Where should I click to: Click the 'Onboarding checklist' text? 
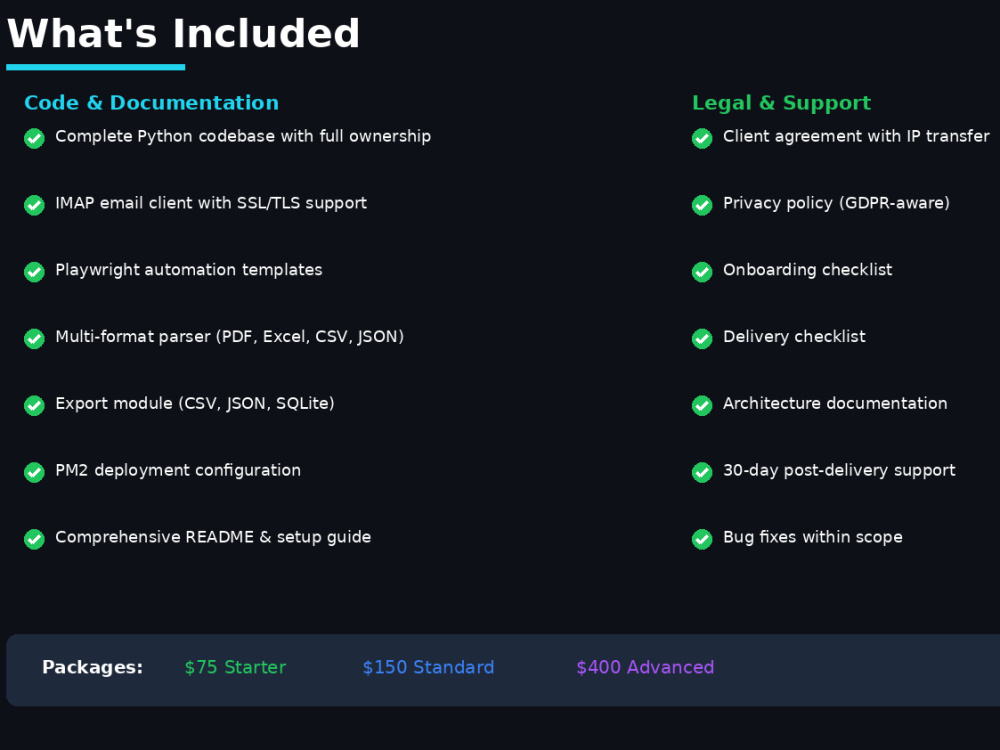[807, 270]
